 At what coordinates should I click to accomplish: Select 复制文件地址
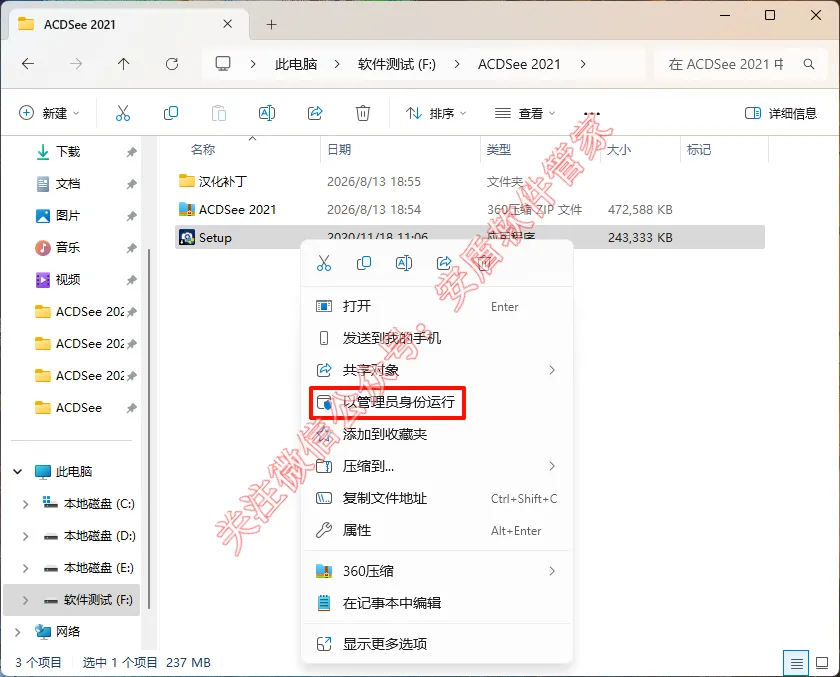[x=437, y=499]
